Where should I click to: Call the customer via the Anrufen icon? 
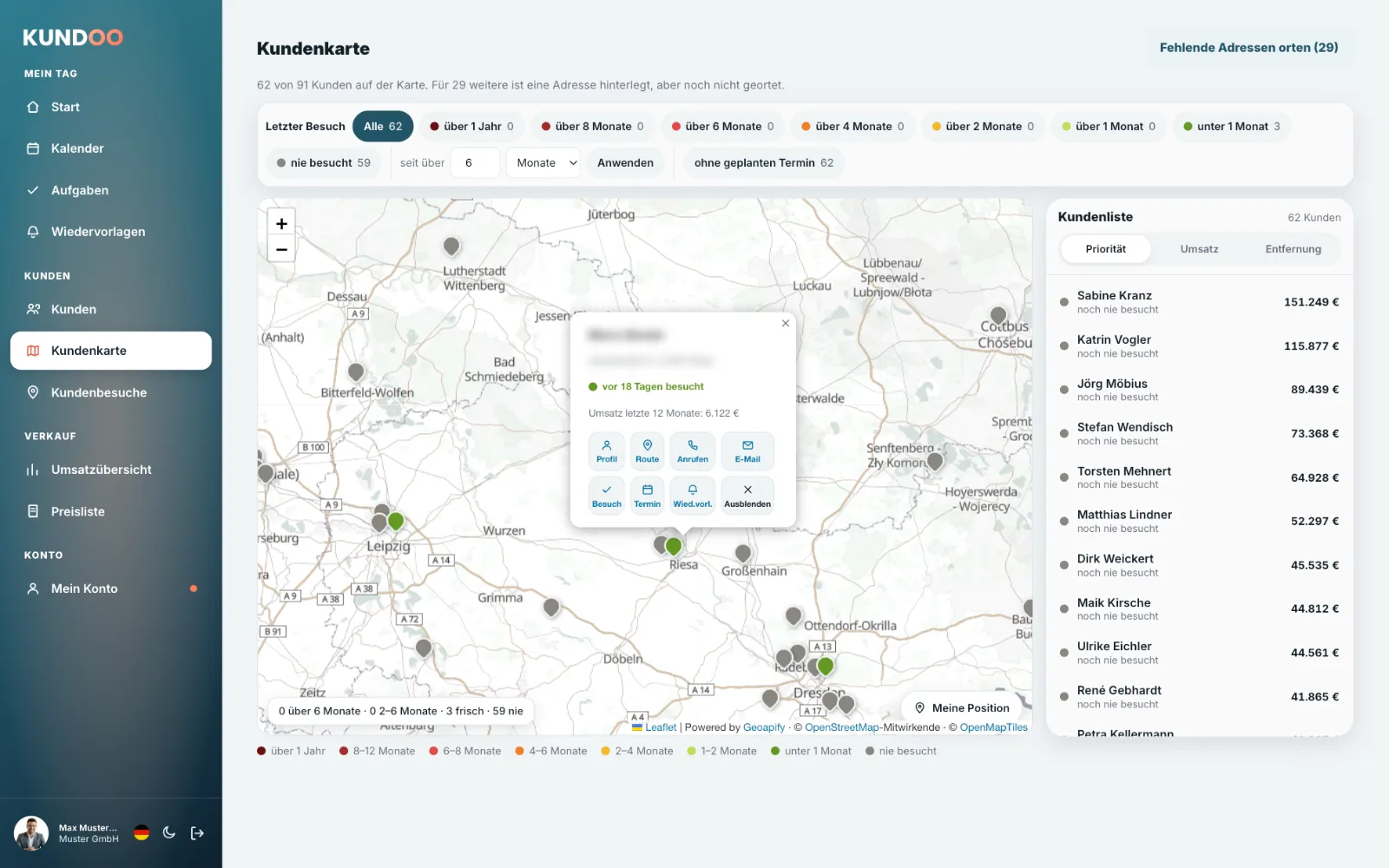click(x=693, y=451)
